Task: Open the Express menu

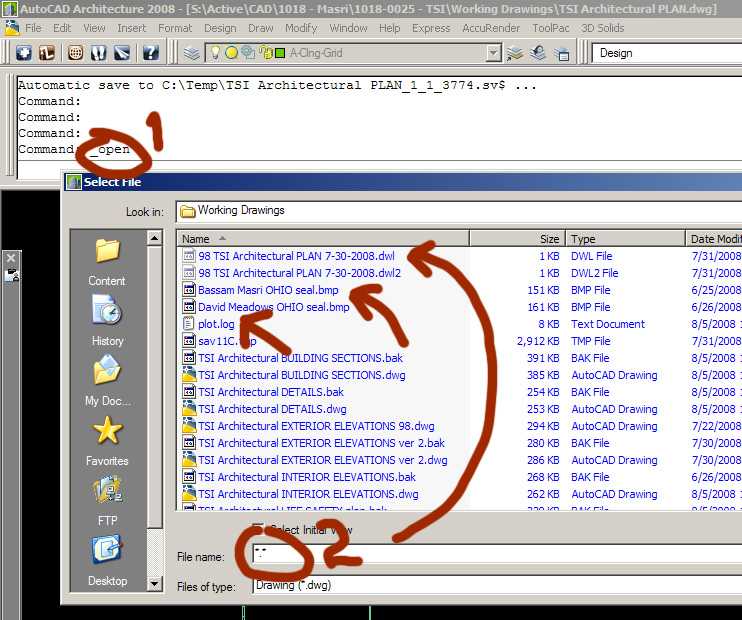Action: coord(431,28)
